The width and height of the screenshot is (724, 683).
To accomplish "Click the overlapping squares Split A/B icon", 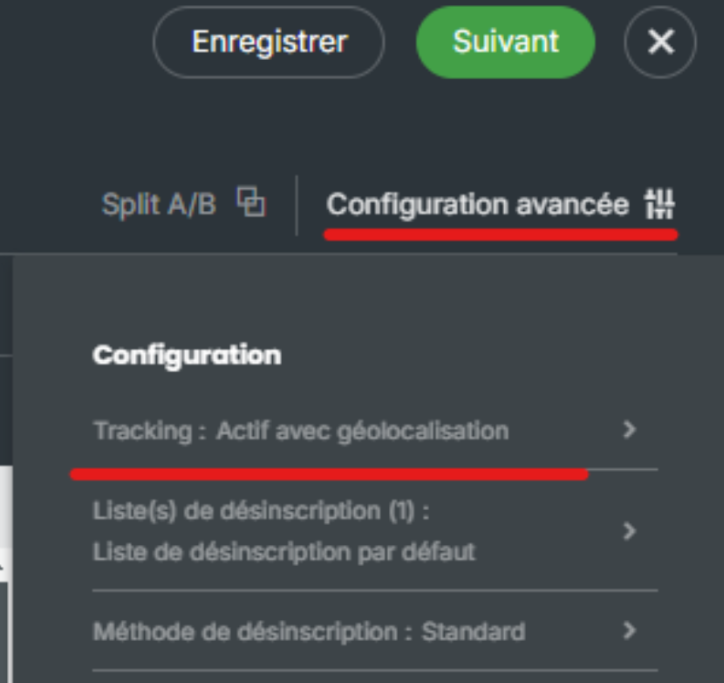I will (251, 203).
